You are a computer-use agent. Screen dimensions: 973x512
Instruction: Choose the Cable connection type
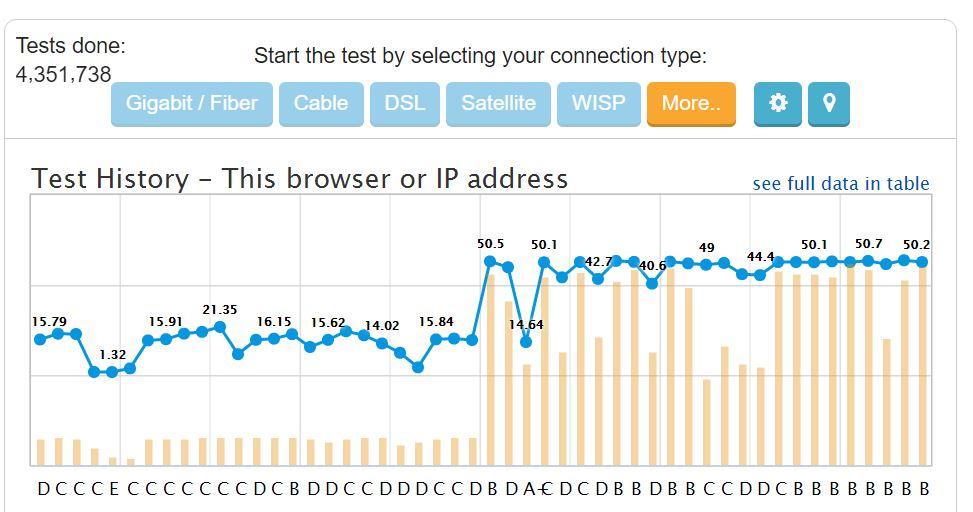321,104
